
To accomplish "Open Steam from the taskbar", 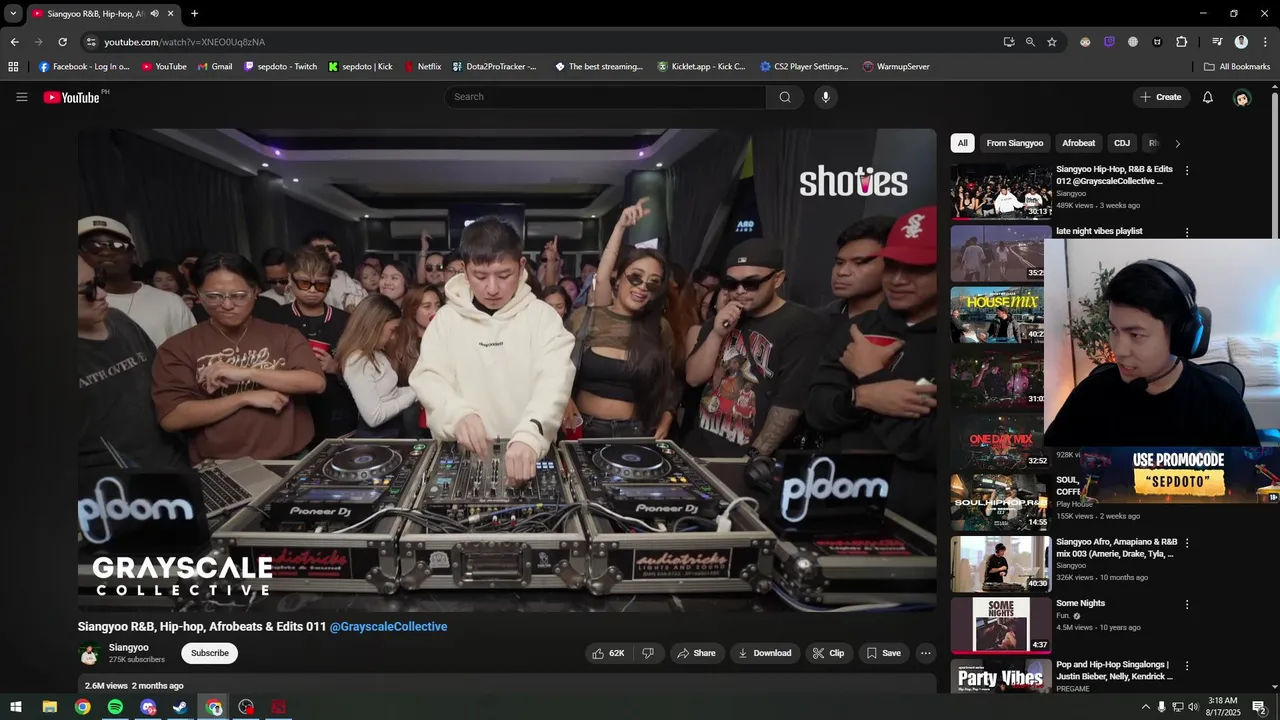I will (x=180, y=707).
